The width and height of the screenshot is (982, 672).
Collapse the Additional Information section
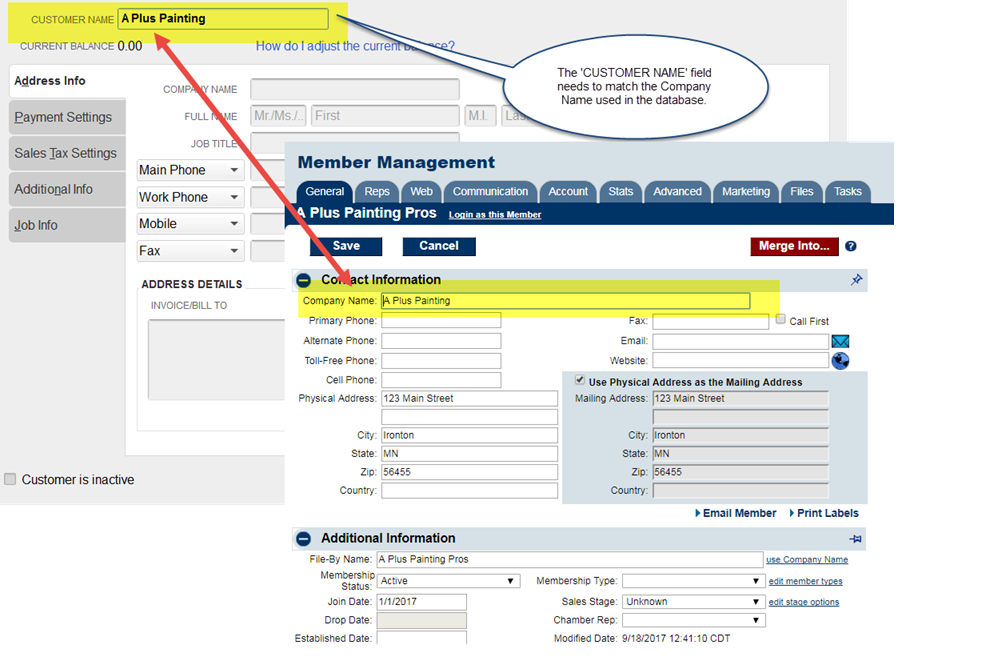tap(303, 538)
